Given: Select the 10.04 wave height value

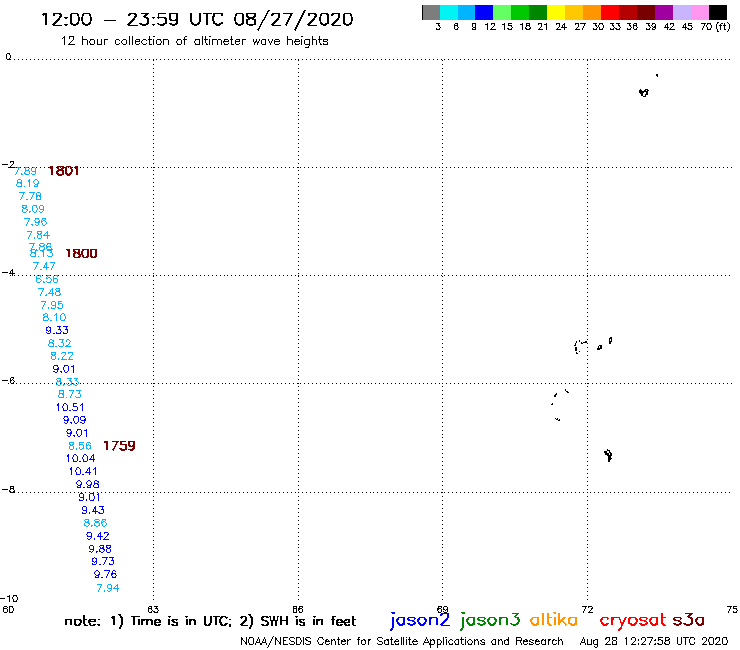Looking at the screenshot, I should point(80,458).
